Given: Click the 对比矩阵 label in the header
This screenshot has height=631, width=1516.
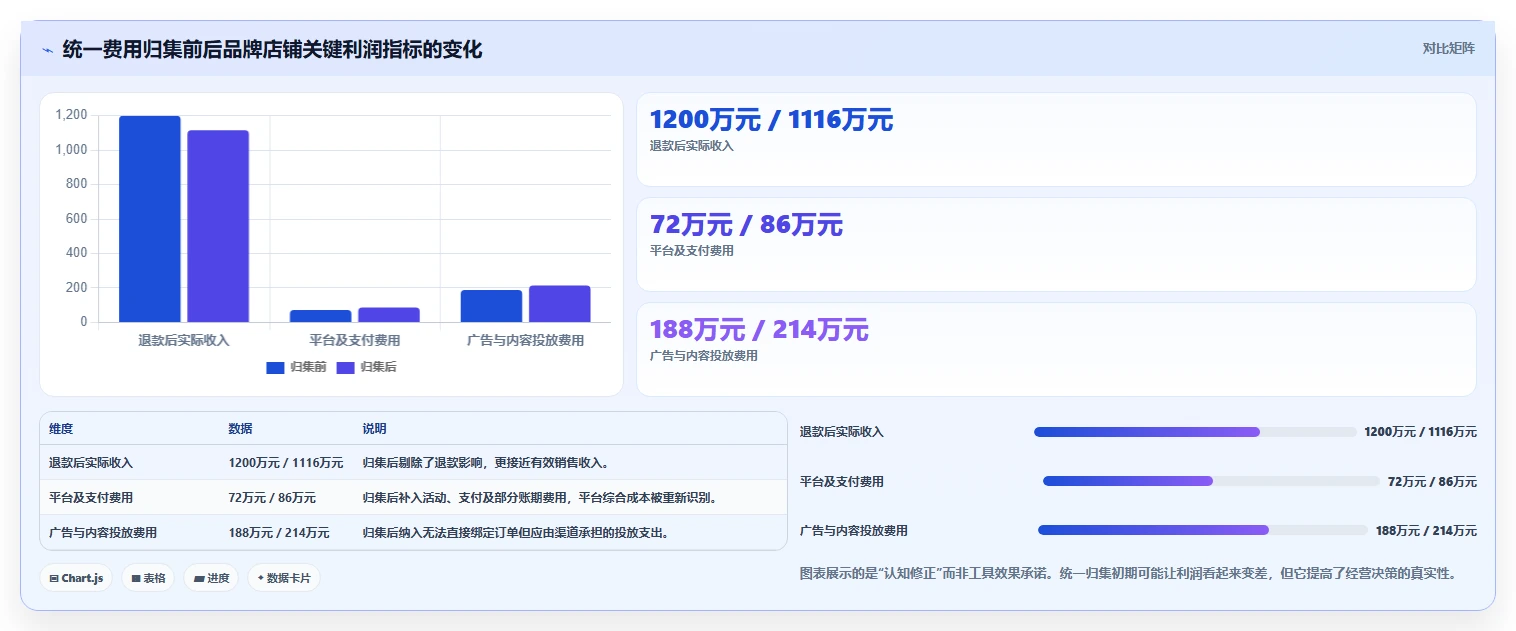Looking at the screenshot, I should 1448,48.
